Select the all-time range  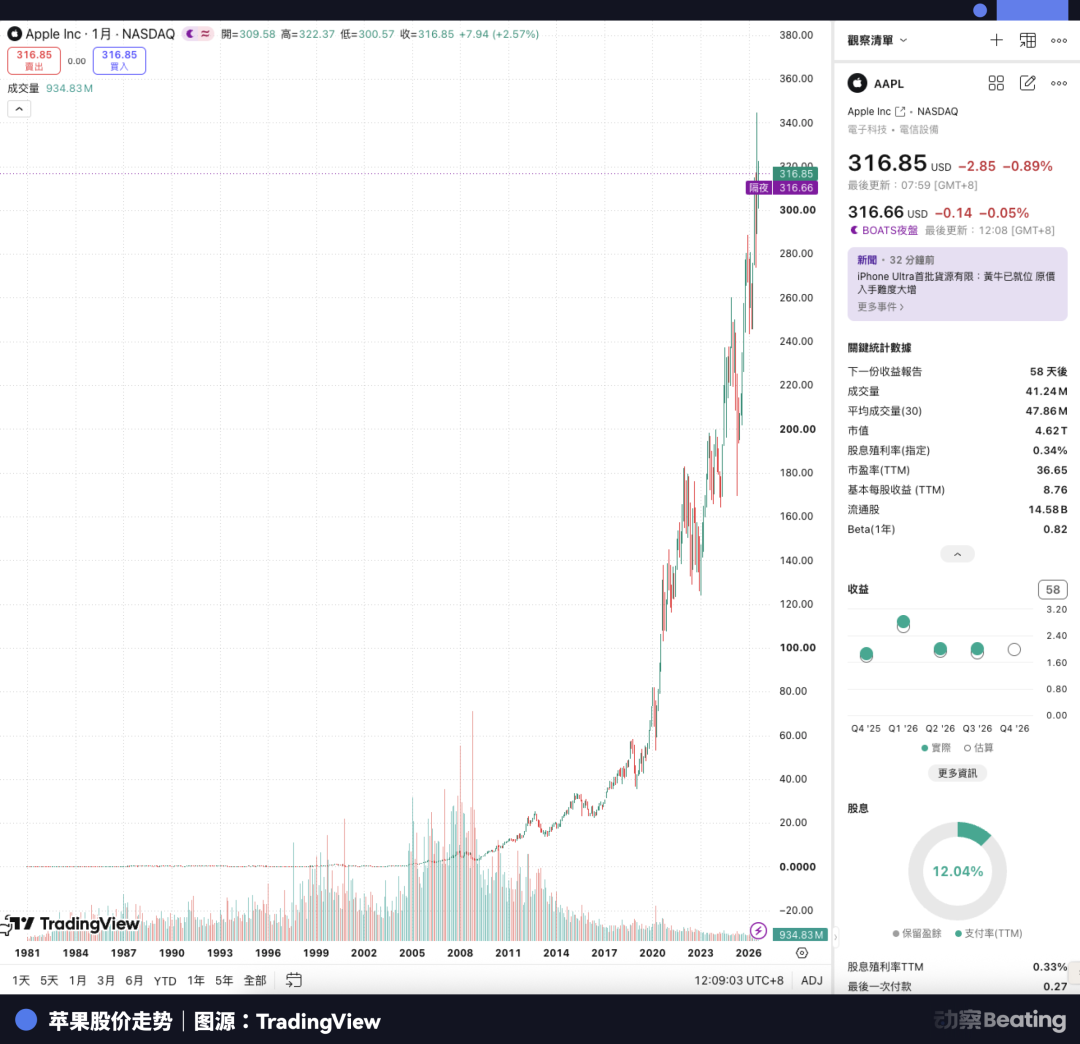[255, 980]
